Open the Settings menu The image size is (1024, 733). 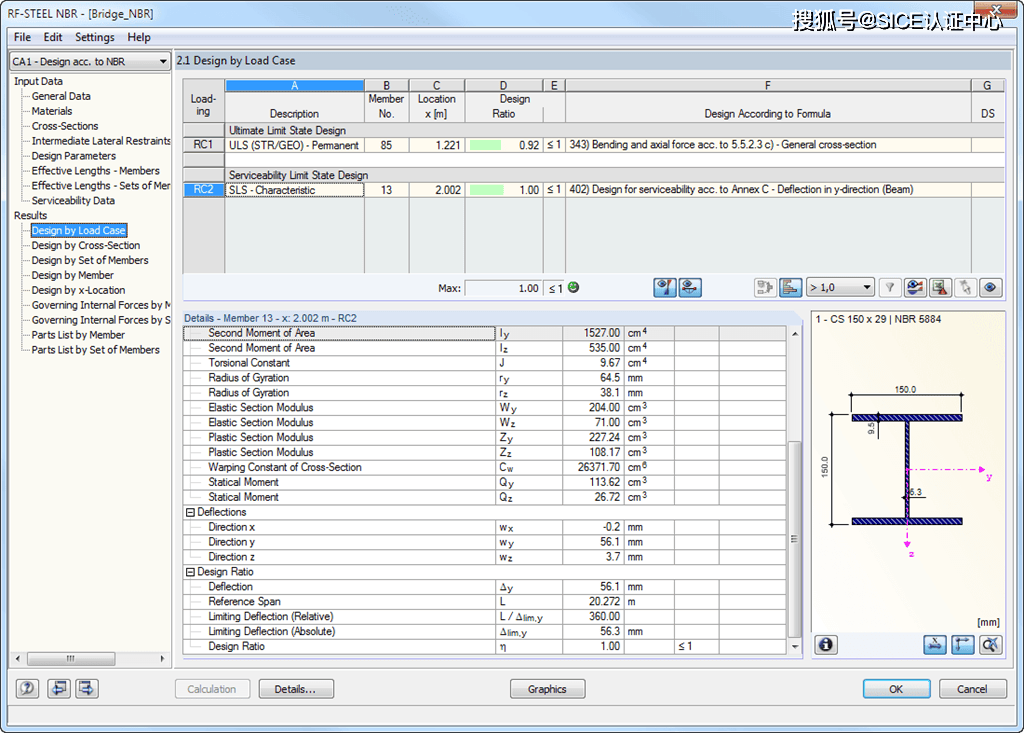pyautogui.click(x=95, y=37)
